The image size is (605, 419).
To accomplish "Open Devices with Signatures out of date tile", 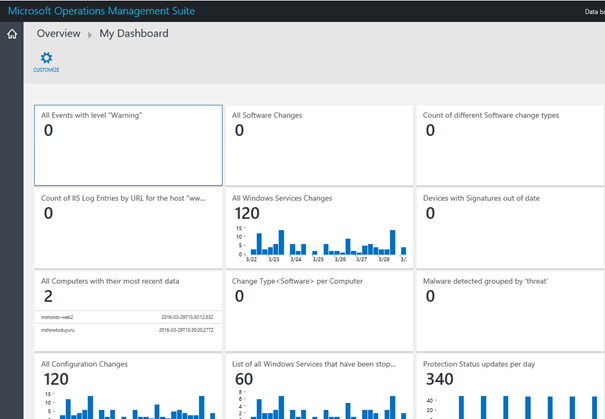I will pos(510,228).
